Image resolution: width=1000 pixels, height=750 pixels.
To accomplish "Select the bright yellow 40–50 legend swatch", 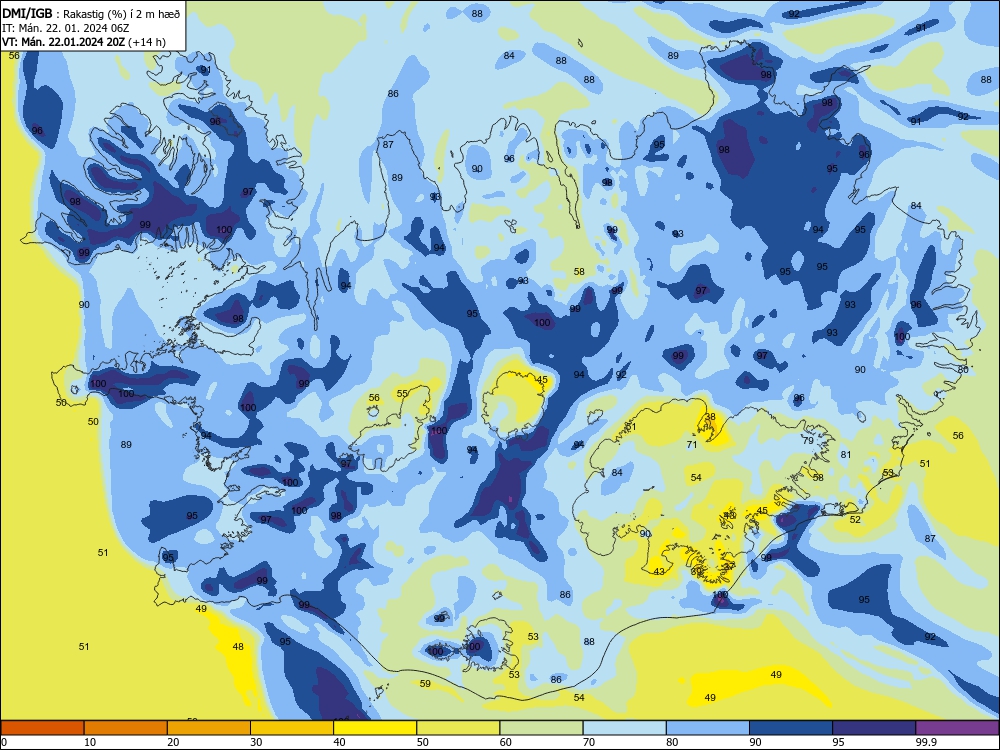I will (375, 728).
